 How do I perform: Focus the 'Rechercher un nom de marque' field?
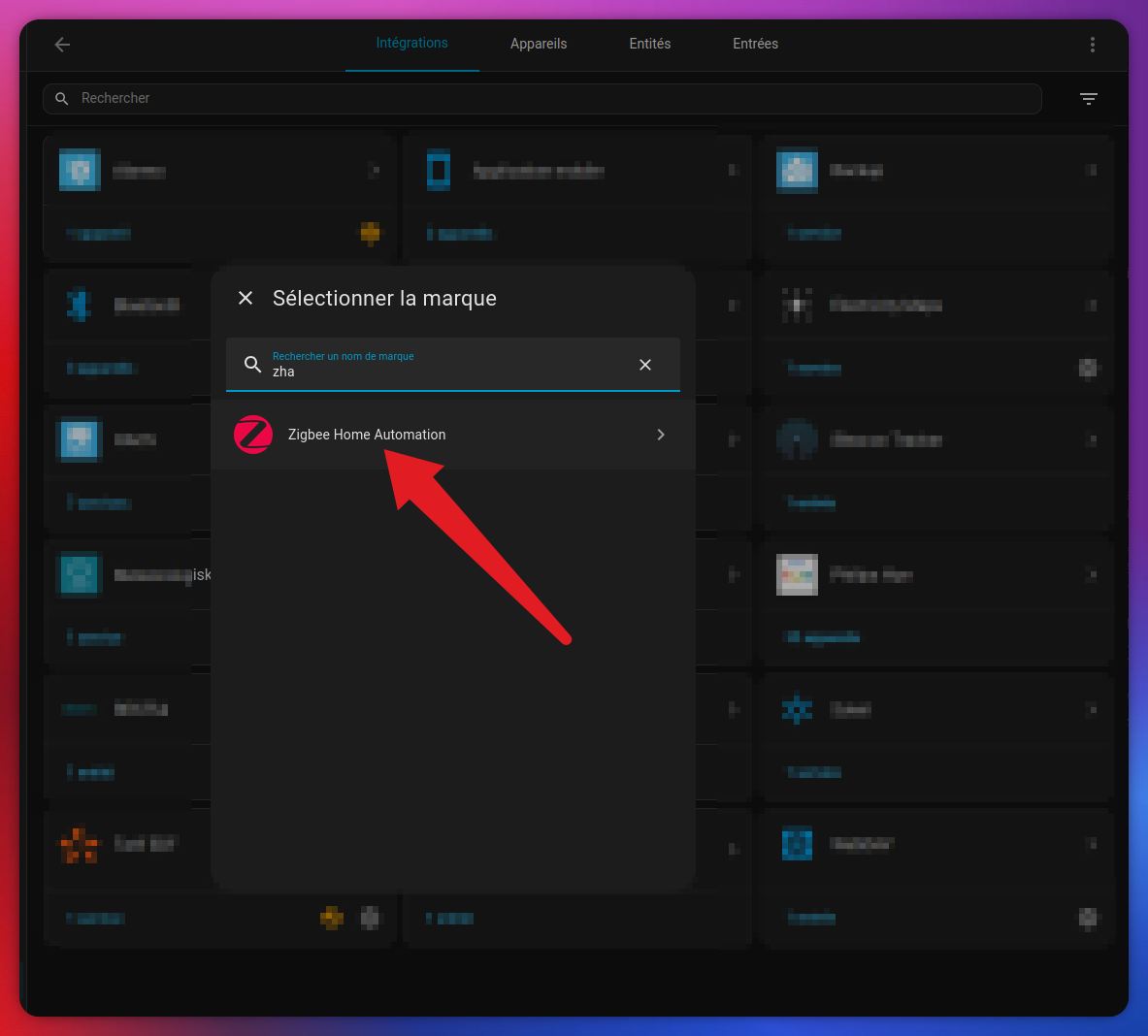[x=446, y=371]
